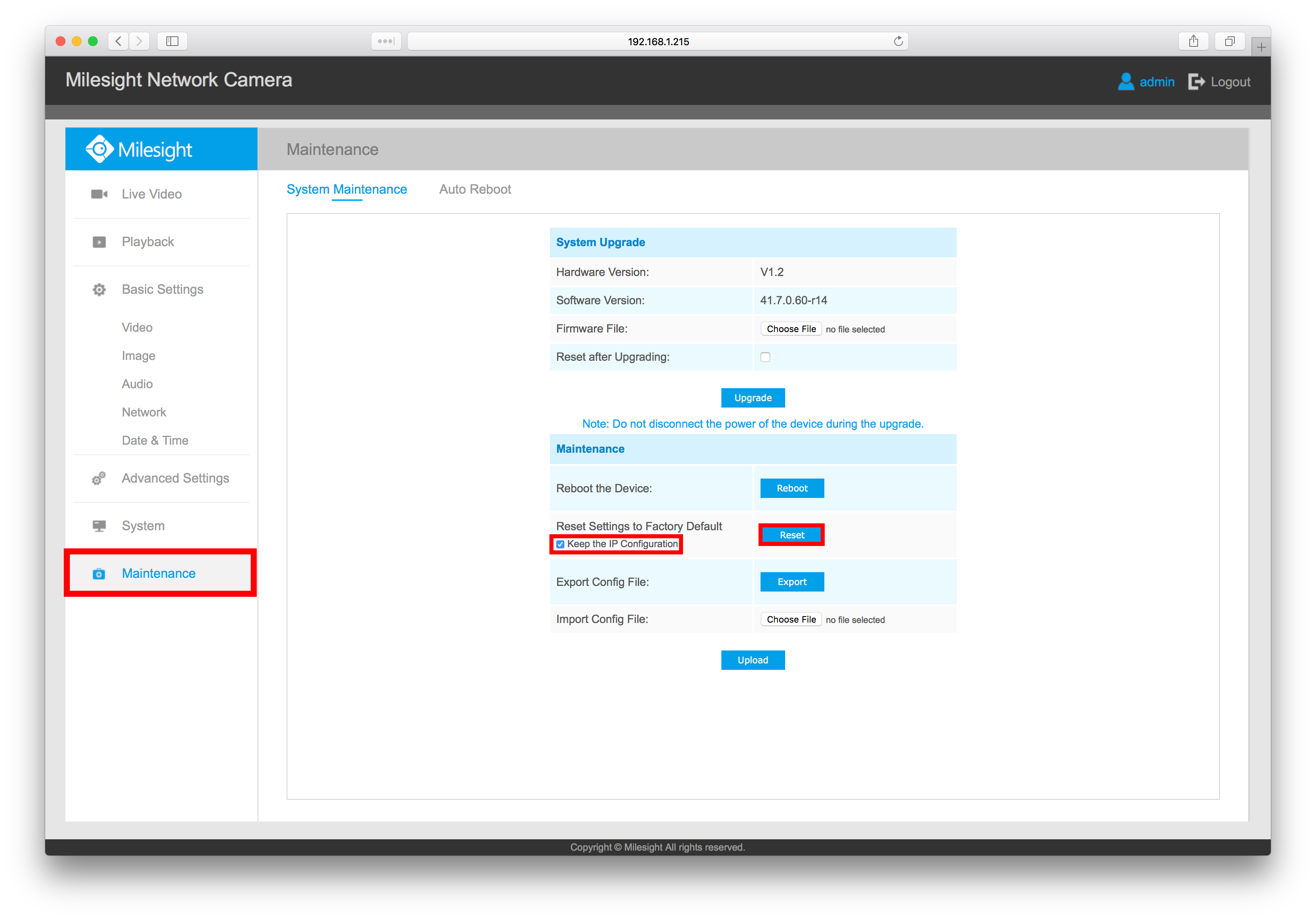The height and width of the screenshot is (920, 1316).
Task: Show all tabs overview button
Action: (x=1230, y=41)
